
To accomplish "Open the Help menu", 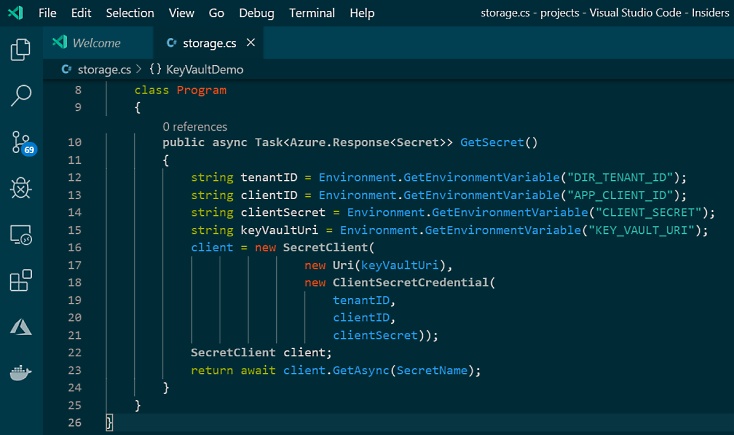I will [x=362, y=13].
